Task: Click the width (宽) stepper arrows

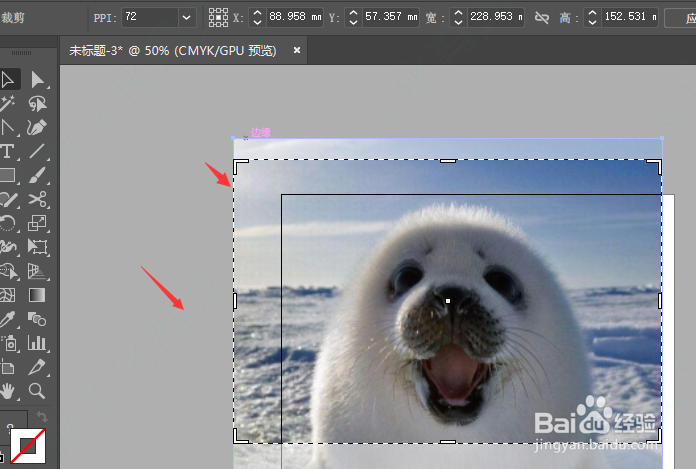Action: [459, 18]
